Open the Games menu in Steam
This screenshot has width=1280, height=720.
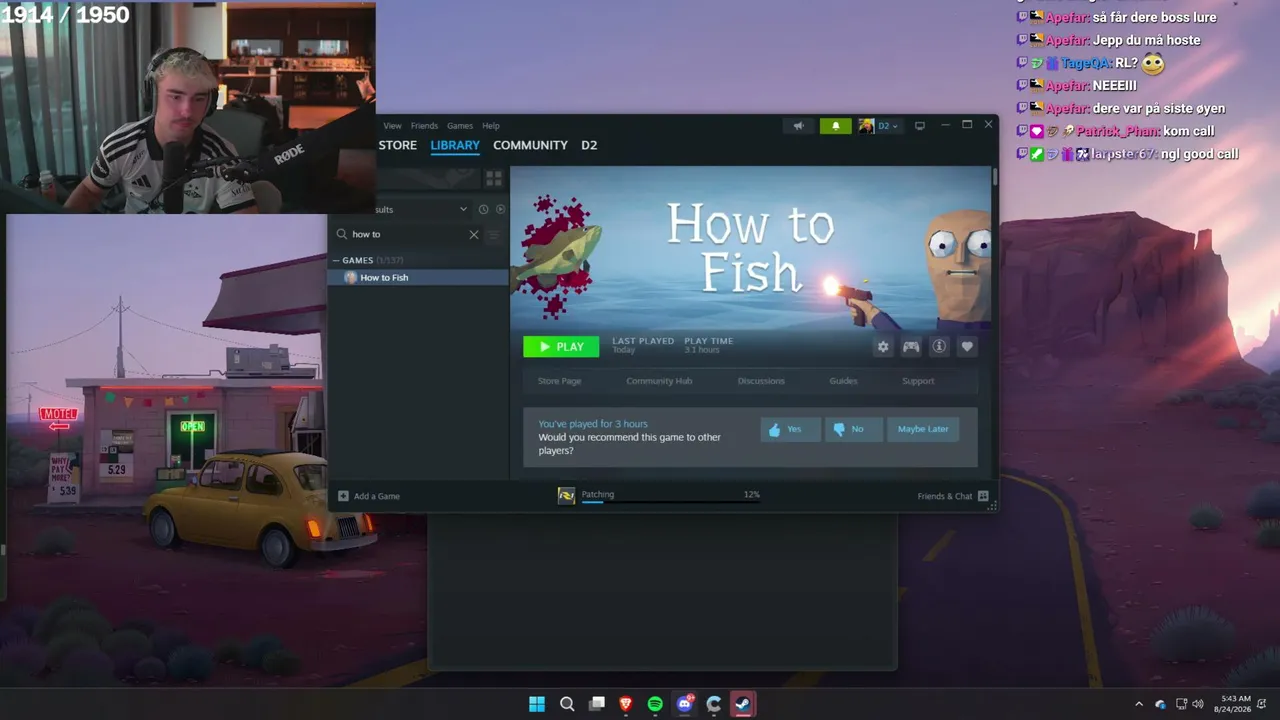click(460, 126)
